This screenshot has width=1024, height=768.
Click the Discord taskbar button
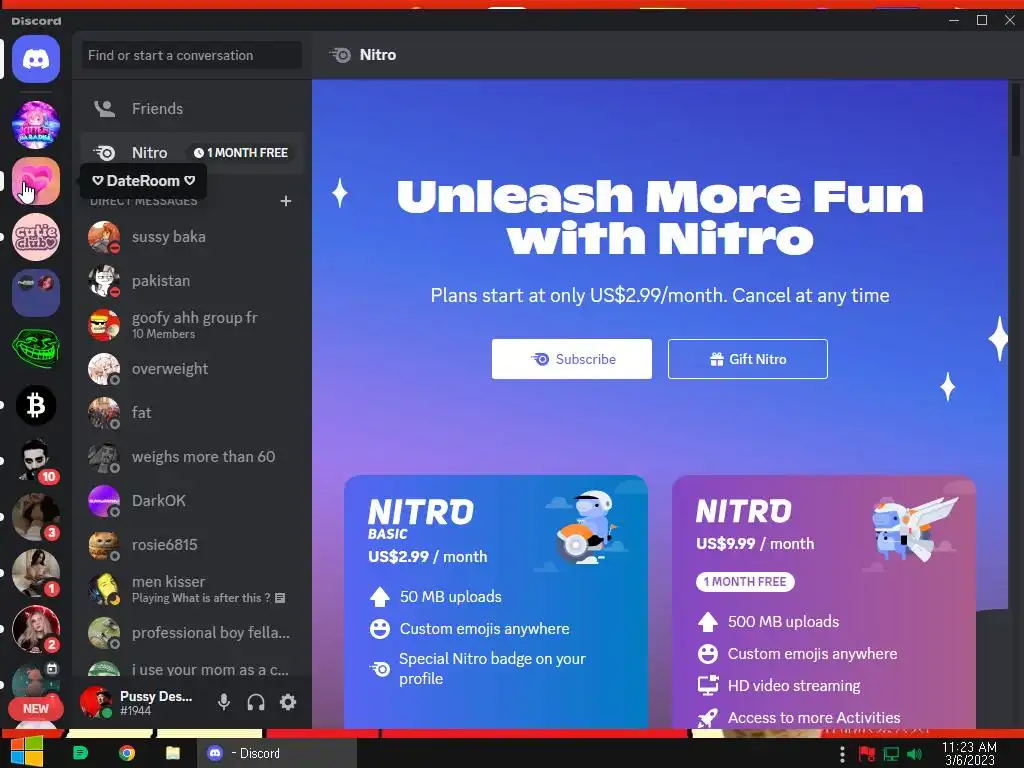tap(277, 753)
